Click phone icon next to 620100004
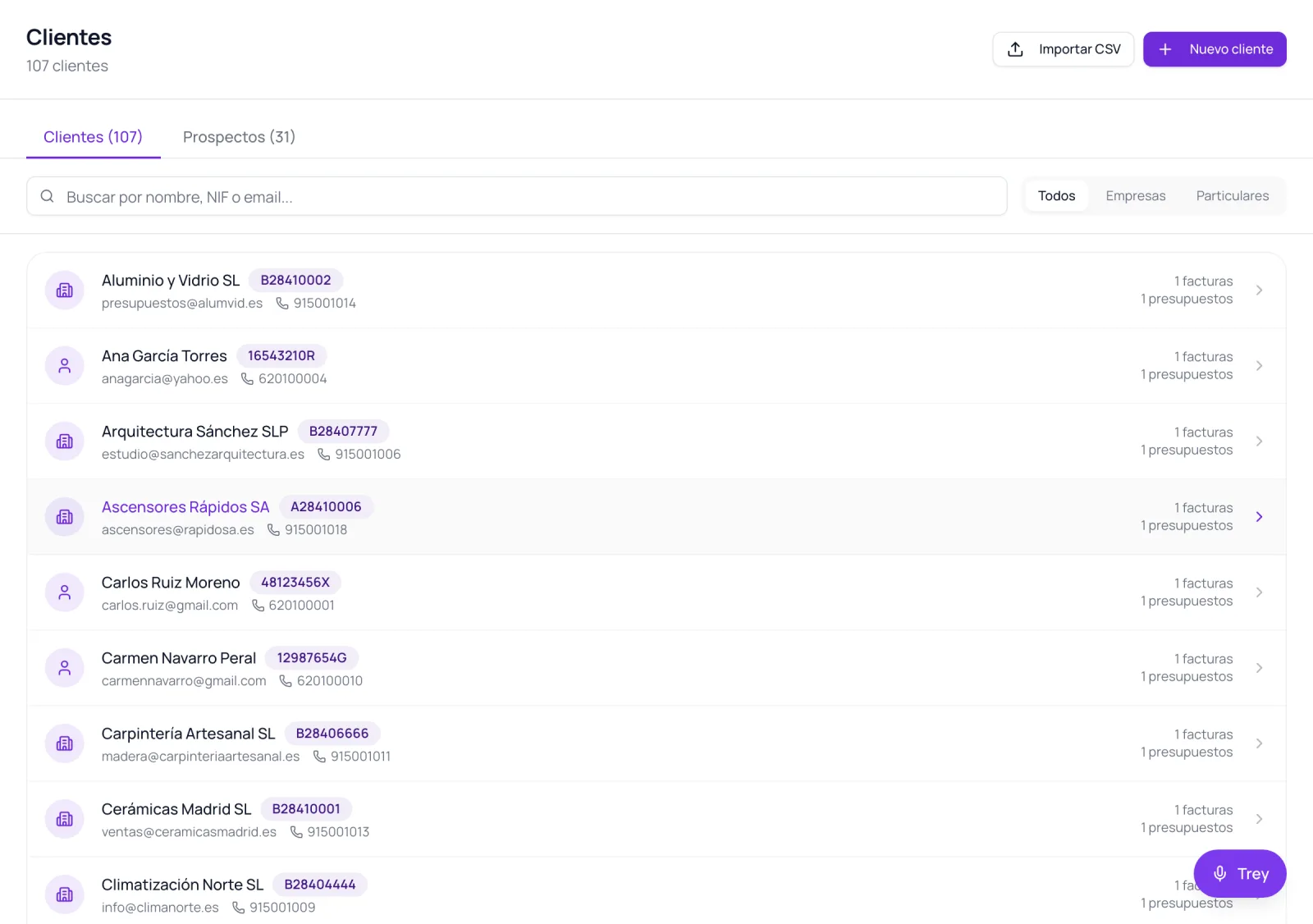Screen dimensions: 1313x924 (247, 378)
